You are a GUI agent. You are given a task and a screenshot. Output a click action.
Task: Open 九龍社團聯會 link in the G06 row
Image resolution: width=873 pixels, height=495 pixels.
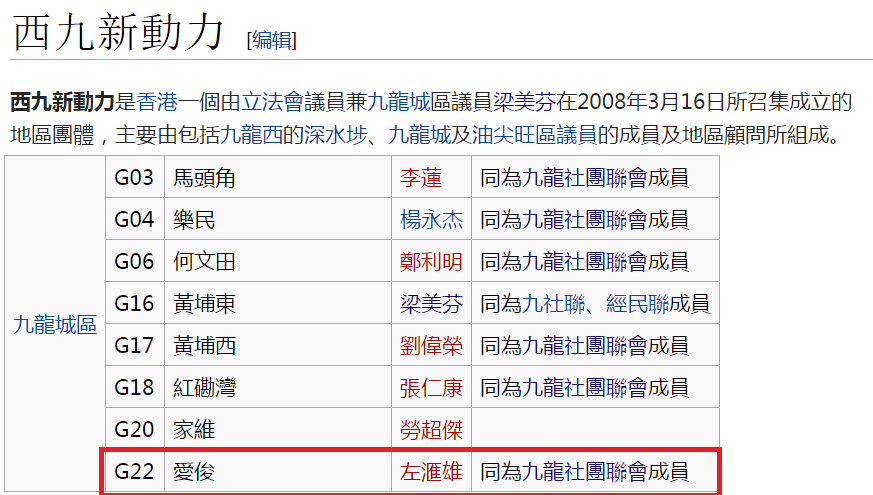click(x=585, y=261)
